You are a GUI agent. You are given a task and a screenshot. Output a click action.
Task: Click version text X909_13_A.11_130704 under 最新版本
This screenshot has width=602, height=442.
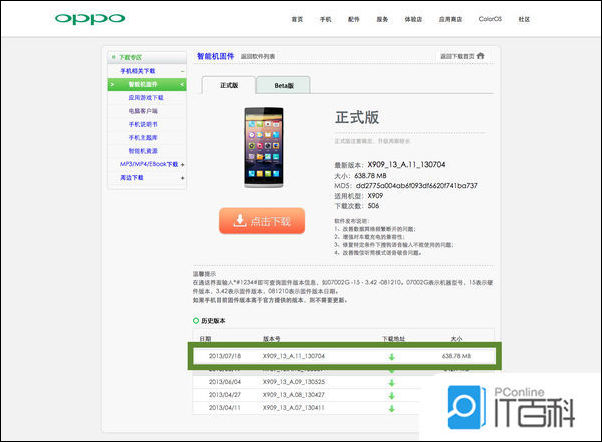(x=406, y=164)
